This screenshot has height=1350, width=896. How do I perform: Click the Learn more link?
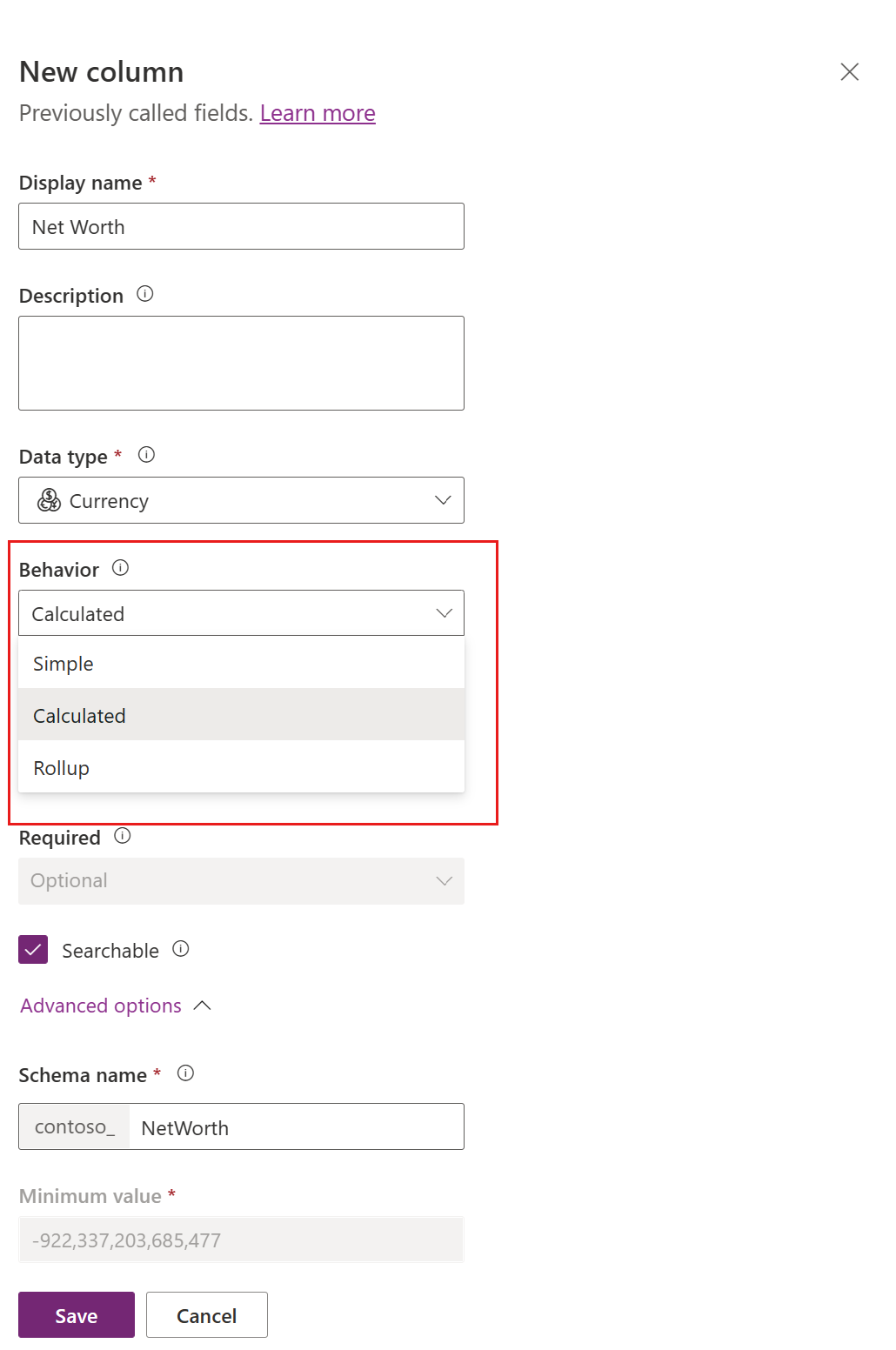tap(317, 112)
